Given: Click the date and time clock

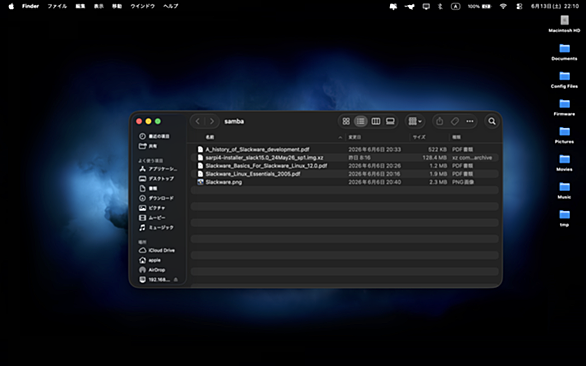Looking at the screenshot, I should click(555, 6).
